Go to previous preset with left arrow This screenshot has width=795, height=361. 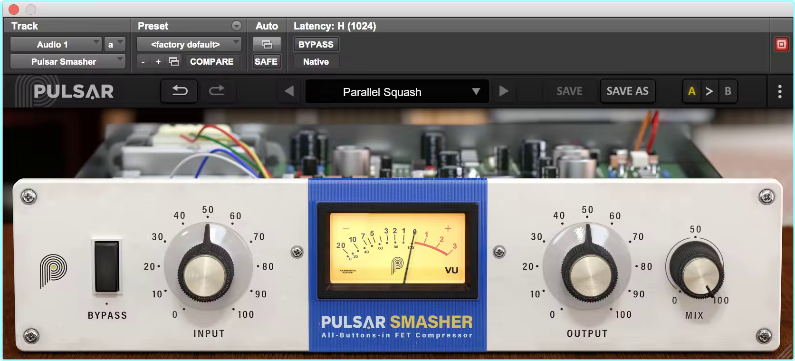[289, 91]
